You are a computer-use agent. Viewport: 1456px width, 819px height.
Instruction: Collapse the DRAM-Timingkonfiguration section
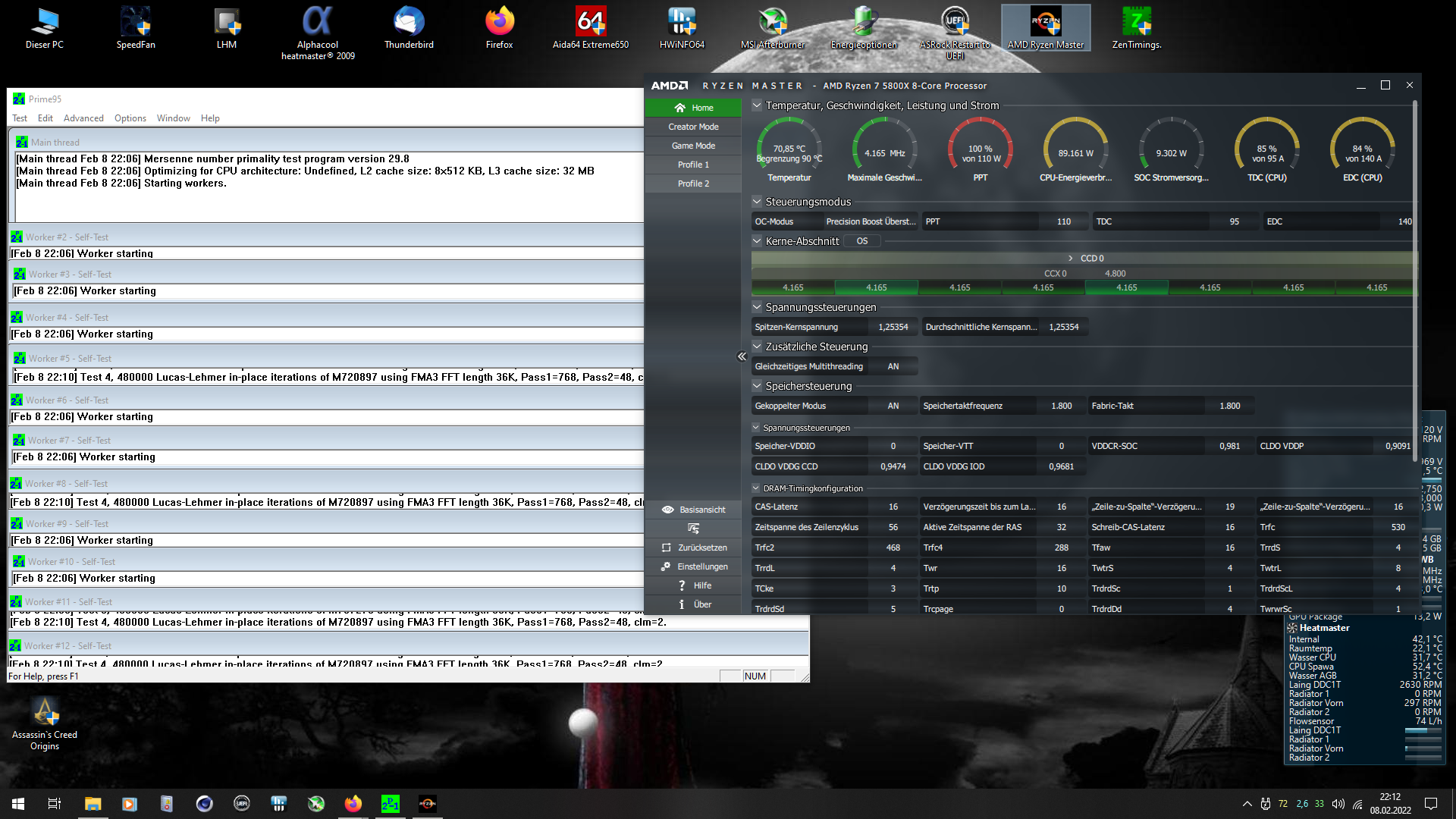756,488
